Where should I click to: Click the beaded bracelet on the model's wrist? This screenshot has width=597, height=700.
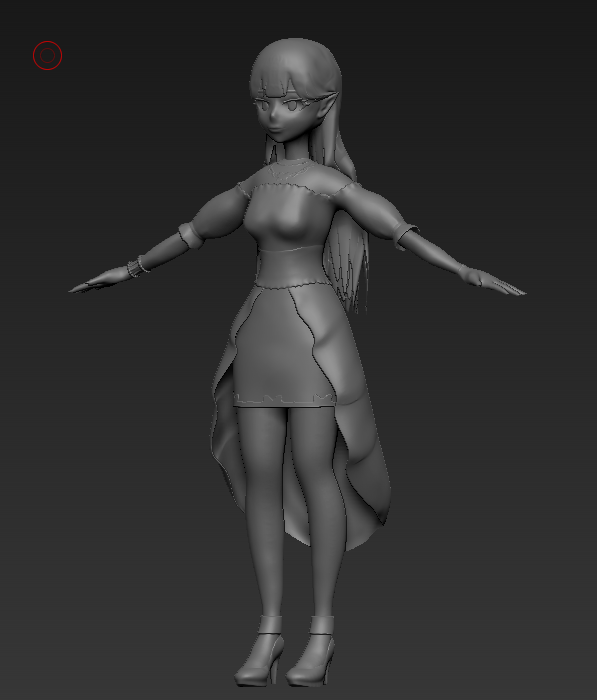[x=137, y=266]
